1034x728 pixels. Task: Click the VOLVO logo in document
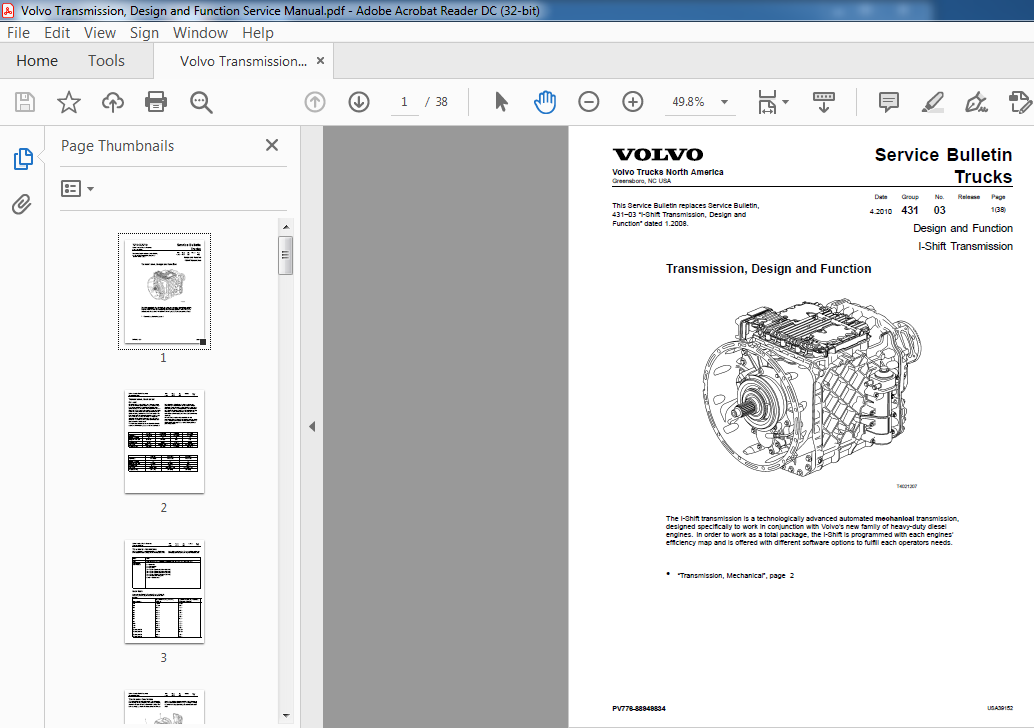[x=657, y=155]
